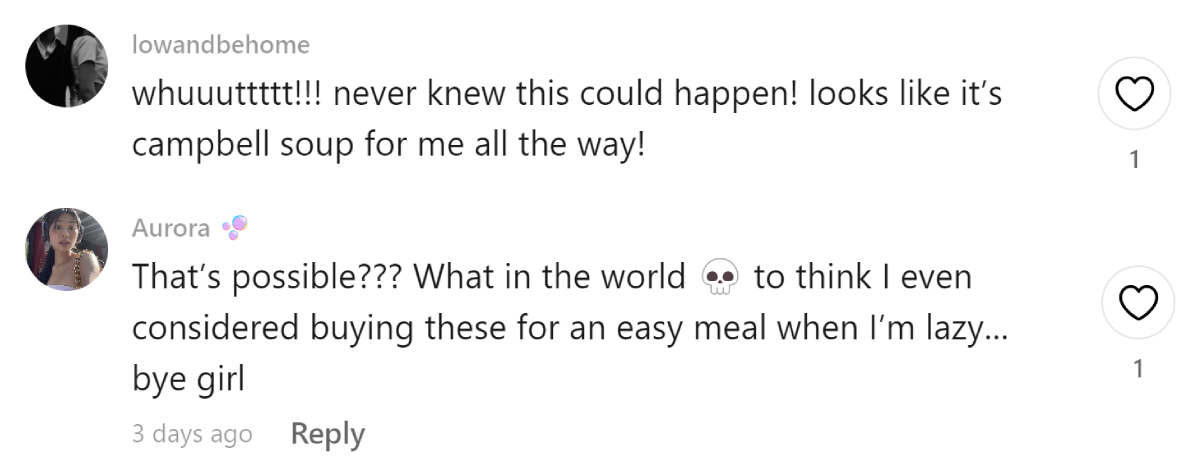Reply to Aurora's comment
Viewport: 1200px width, 476px height.
327,434
